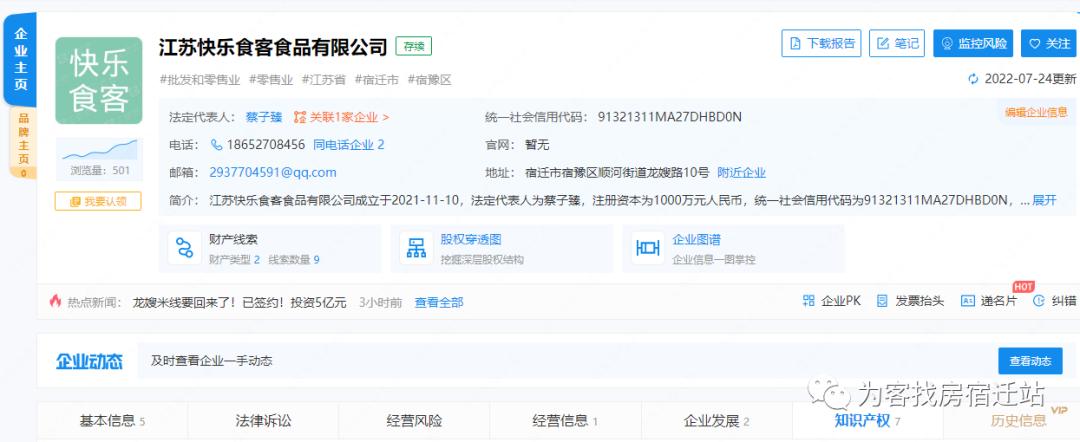Click hashtag #零售业
1080x442 pixels.
pos(271,80)
